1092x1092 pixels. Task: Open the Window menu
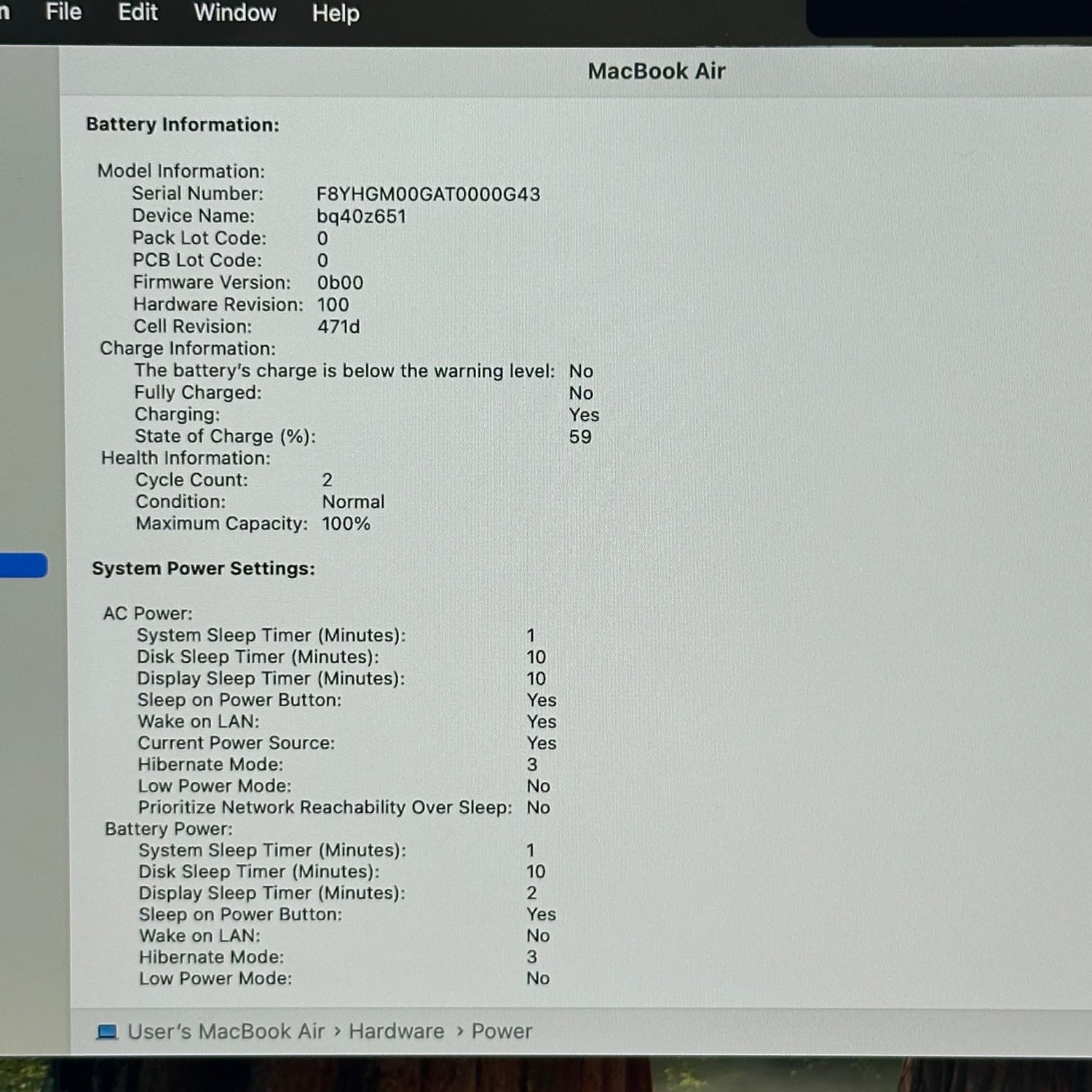point(234,13)
